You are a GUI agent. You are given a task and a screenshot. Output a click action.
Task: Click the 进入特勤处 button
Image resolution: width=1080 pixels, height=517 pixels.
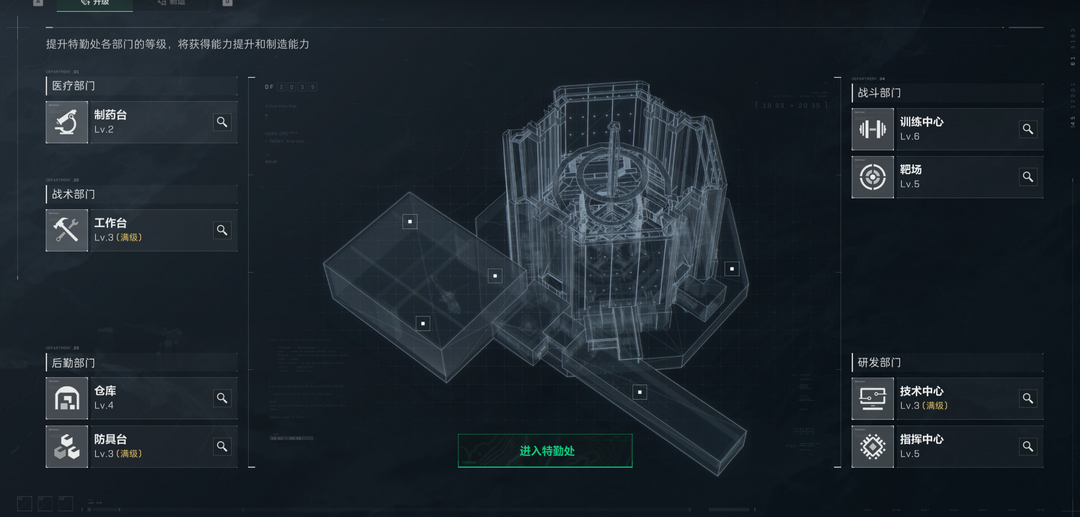pyautogui.click(x=545, y=451)
